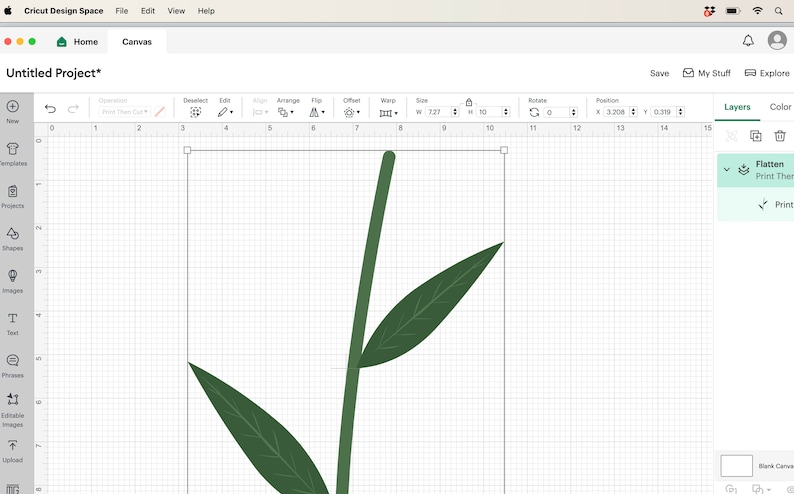Click the group icon in Layers panel
This screenshot has width=794, height=494.
(x=731, y=136)
